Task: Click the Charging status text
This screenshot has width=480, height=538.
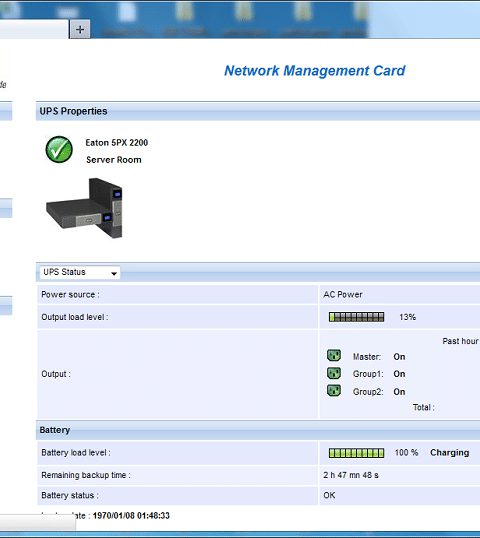Action: [x=449, y=453]
